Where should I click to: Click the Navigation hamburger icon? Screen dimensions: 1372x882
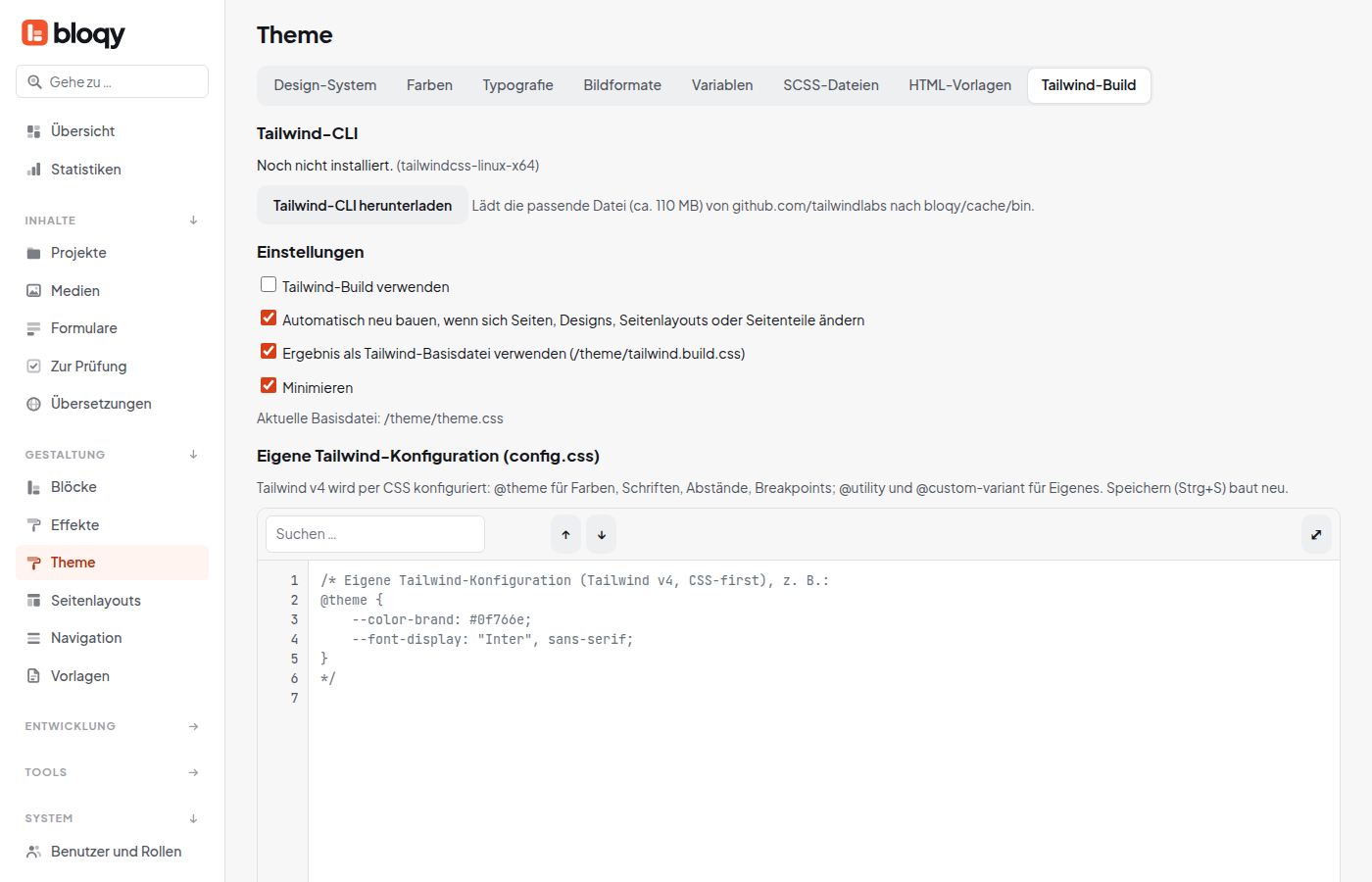[x=33, y=638]
